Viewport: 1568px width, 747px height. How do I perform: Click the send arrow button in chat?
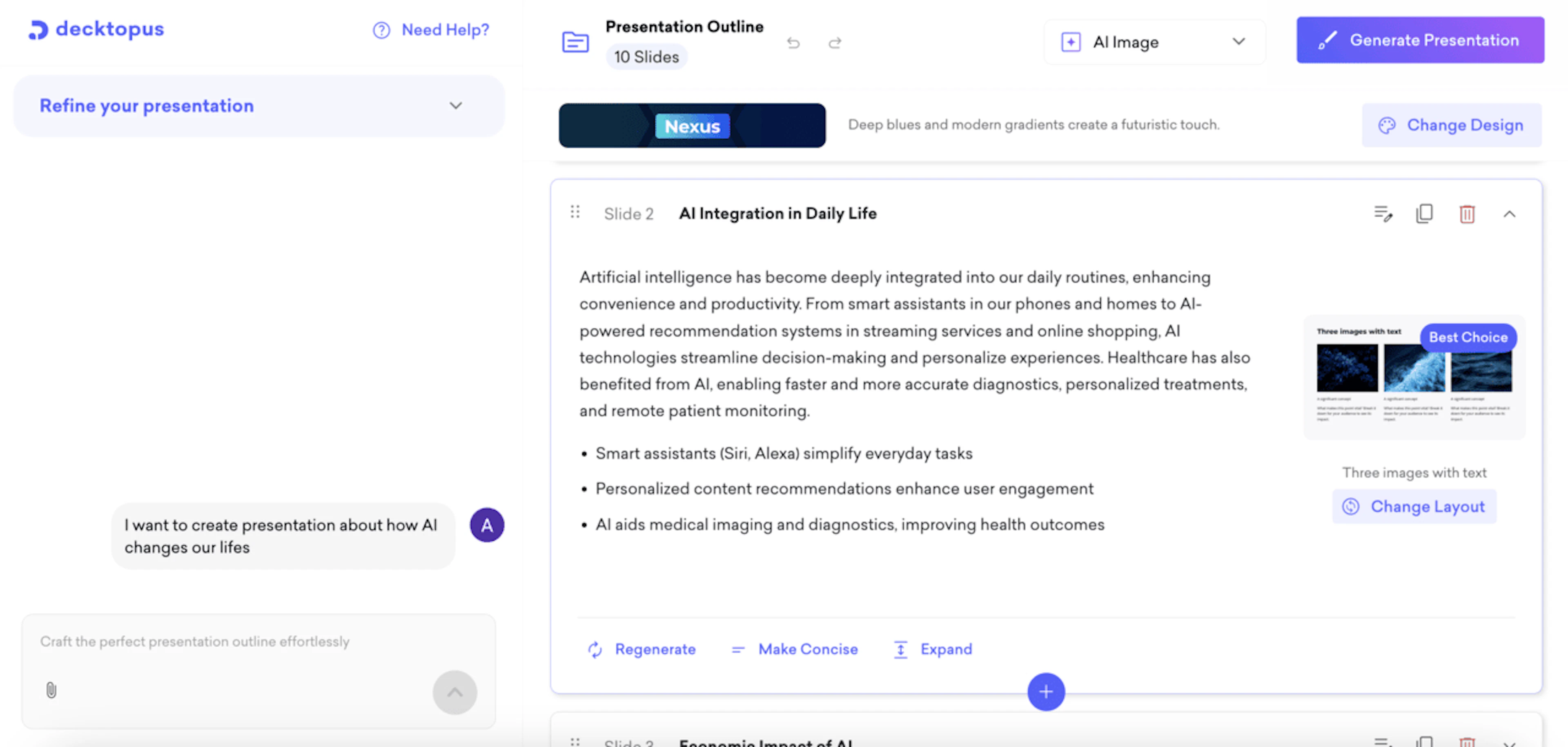[455, 692]
